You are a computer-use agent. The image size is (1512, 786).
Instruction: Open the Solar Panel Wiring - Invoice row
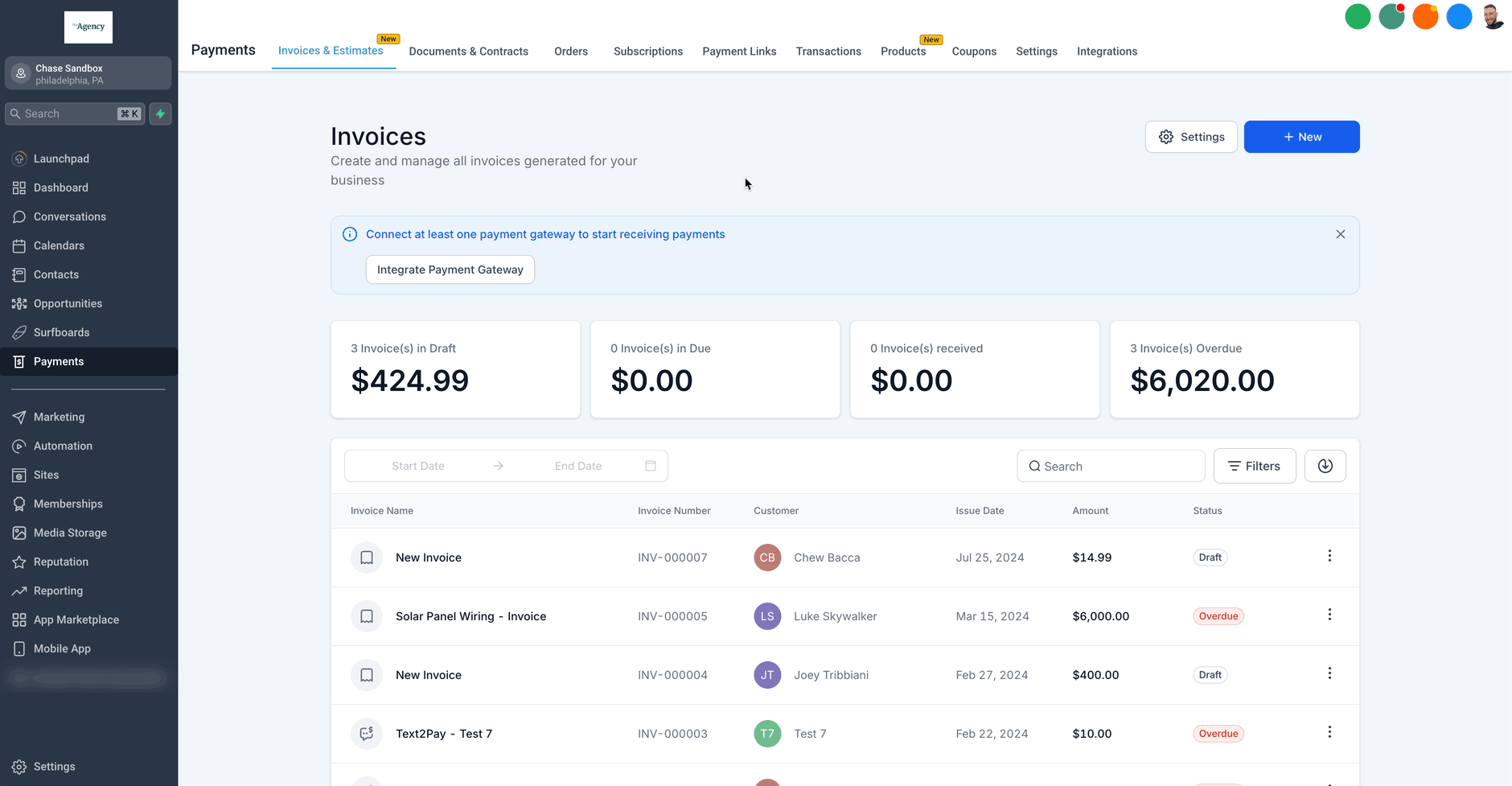point(845,616)
